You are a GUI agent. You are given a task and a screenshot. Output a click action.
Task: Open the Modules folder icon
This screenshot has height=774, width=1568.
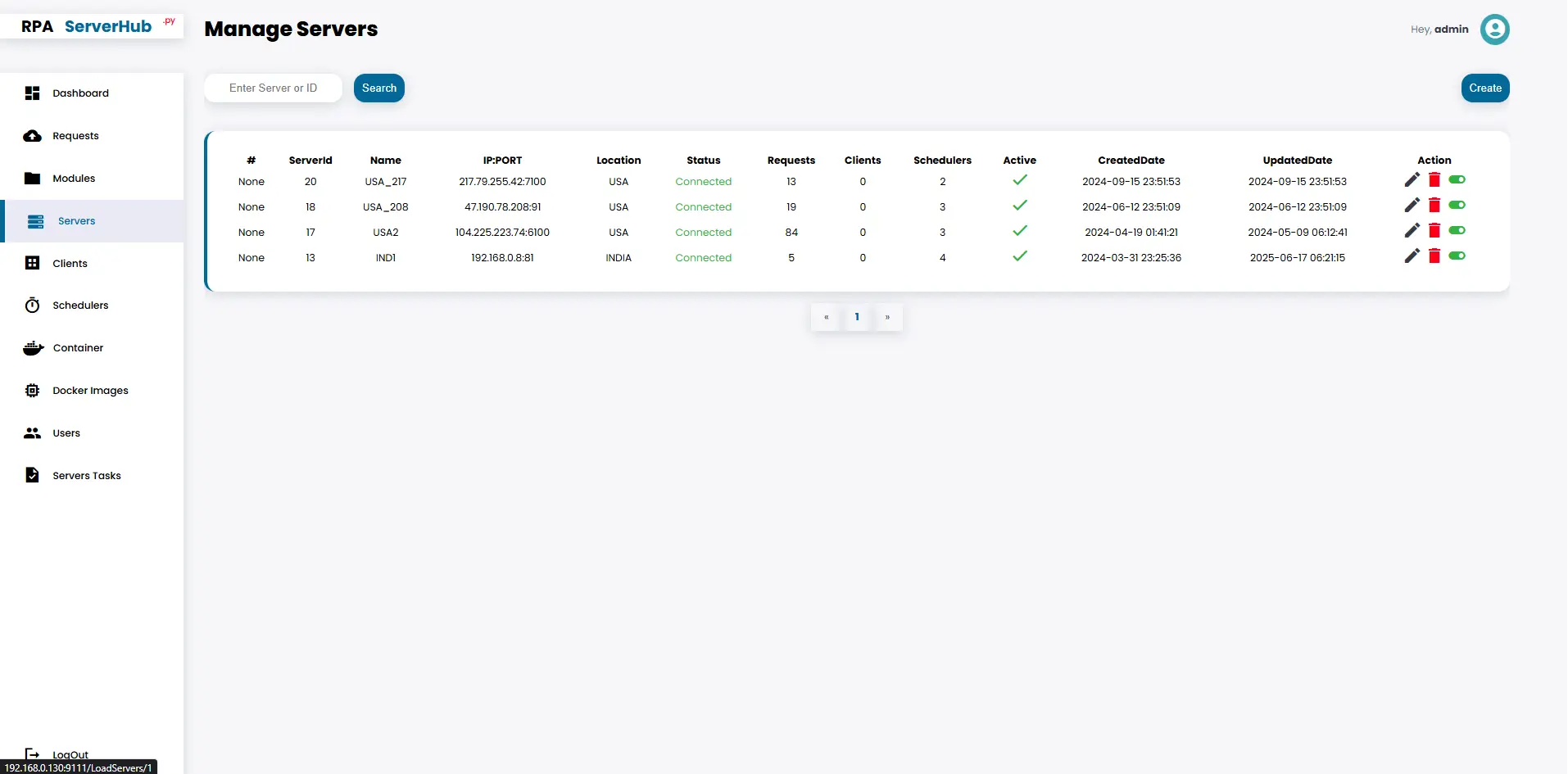pyautogui.click(x=32, y=178)
